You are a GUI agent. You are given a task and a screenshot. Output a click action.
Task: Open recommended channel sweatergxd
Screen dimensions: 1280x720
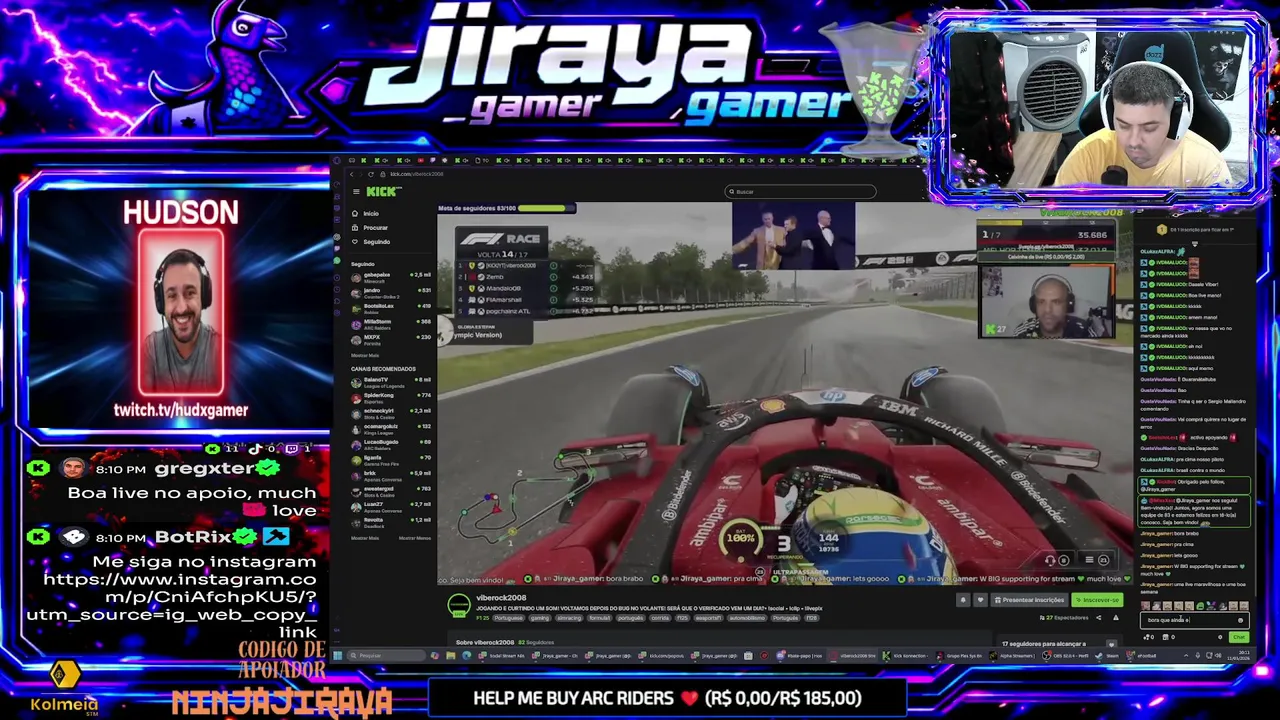pos(391,492)
